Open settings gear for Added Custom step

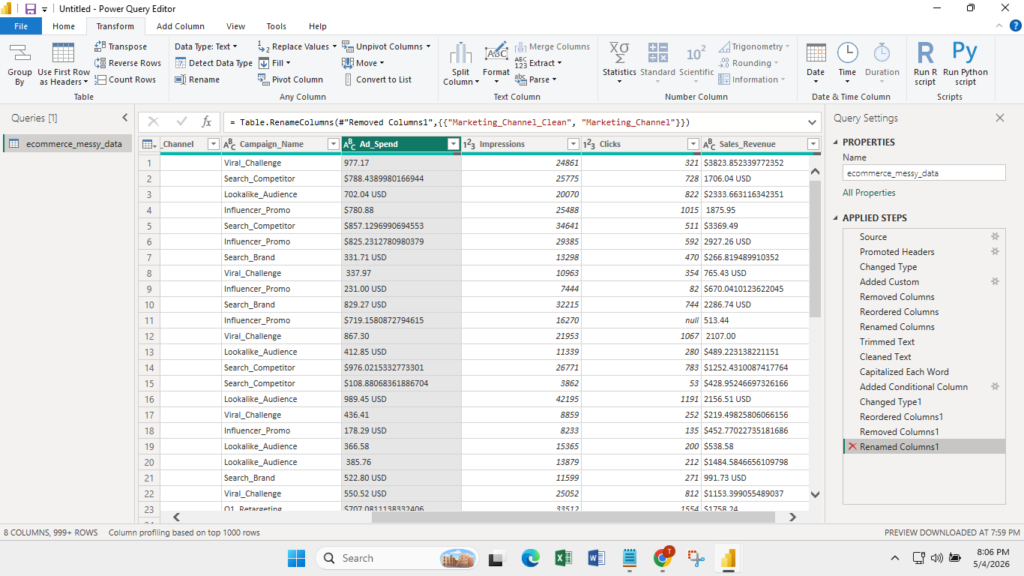tap(995, 281)
